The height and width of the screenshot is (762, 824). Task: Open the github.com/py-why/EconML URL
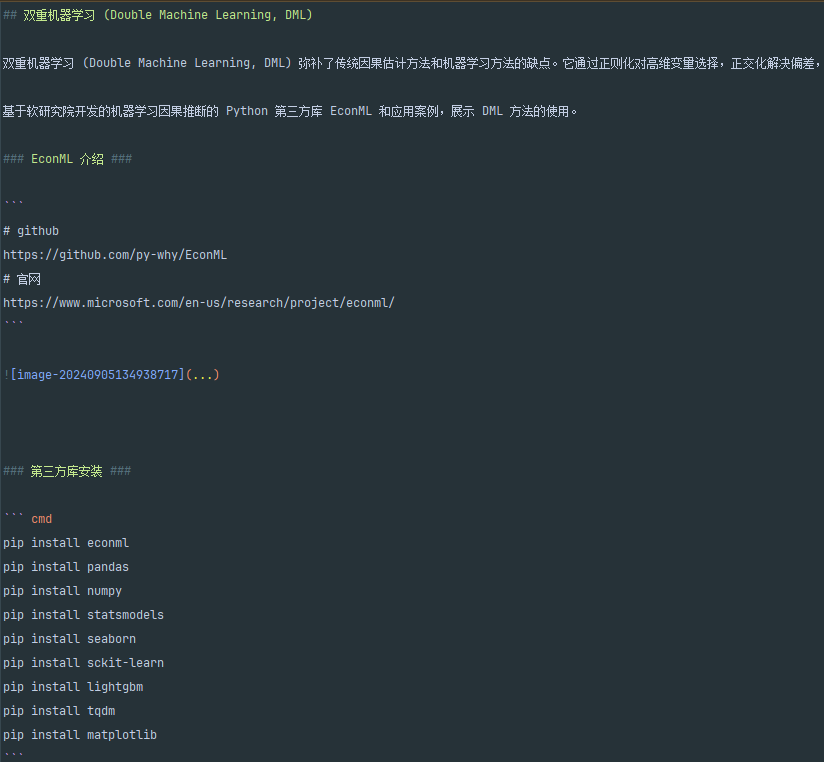[x=115, y=255]
